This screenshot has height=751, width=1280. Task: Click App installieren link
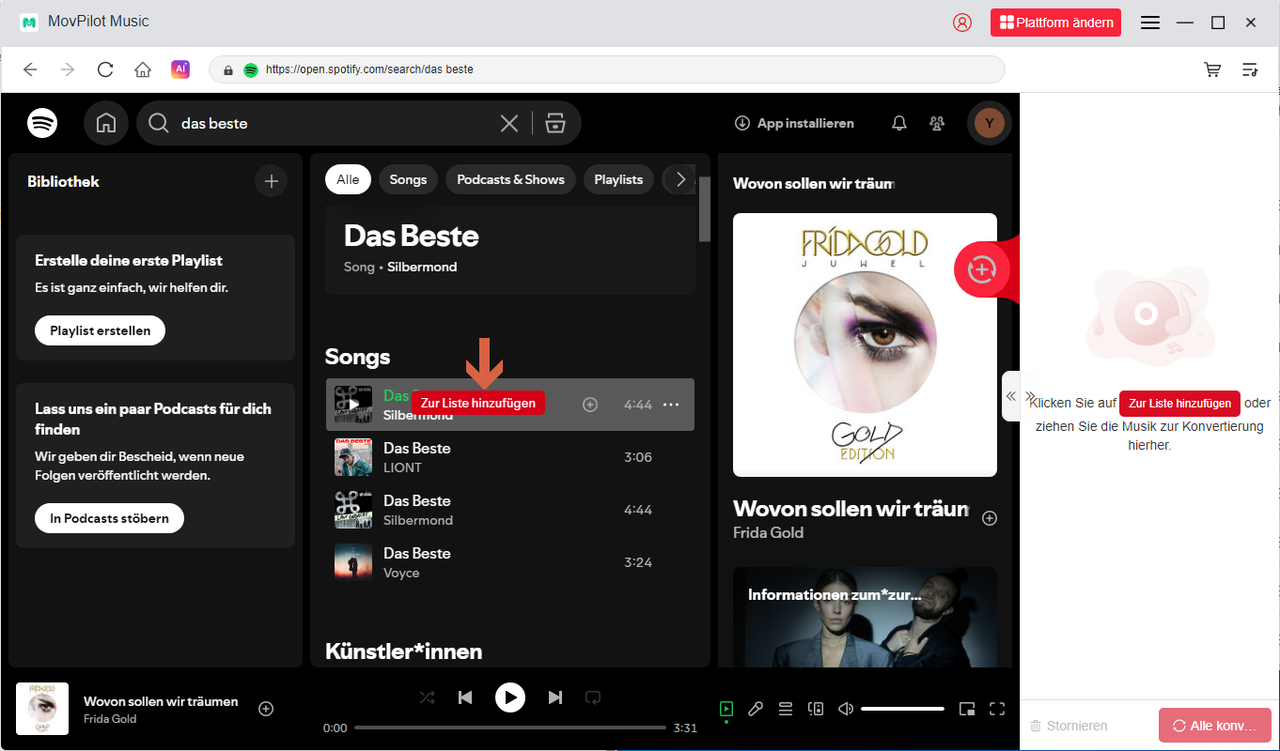pyautogui.click(x=794, y=123)
